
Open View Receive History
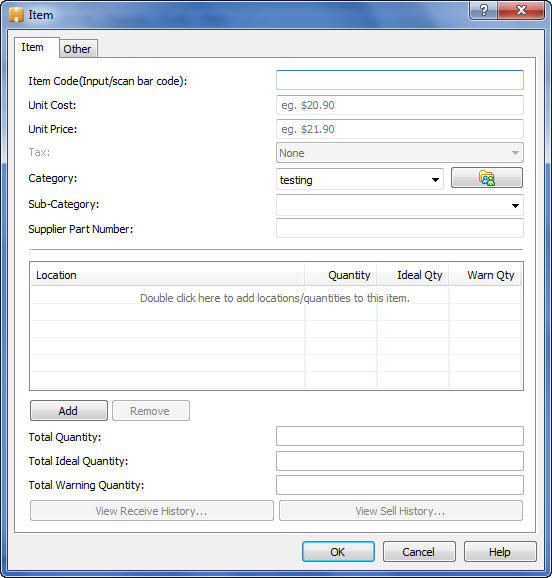click(152, 511)
